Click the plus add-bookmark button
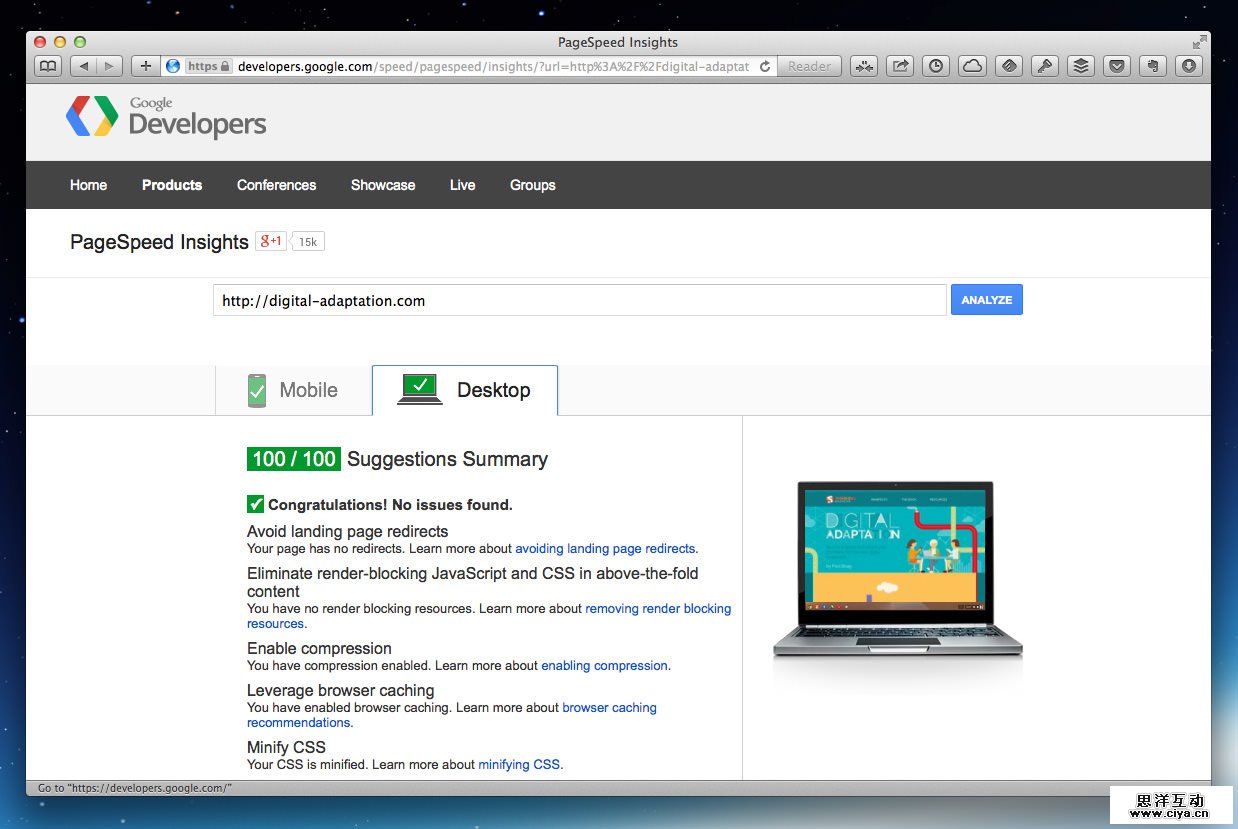This screenshot has height=829, width=1238. click(145, 66)
